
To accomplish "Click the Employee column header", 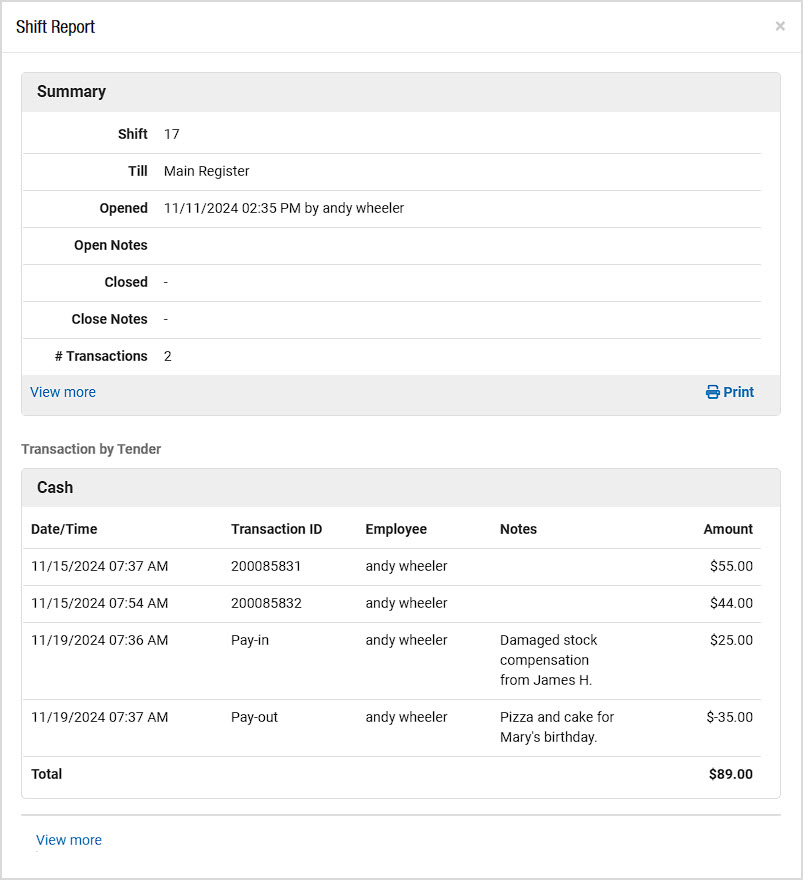I will tap(396, 529).
